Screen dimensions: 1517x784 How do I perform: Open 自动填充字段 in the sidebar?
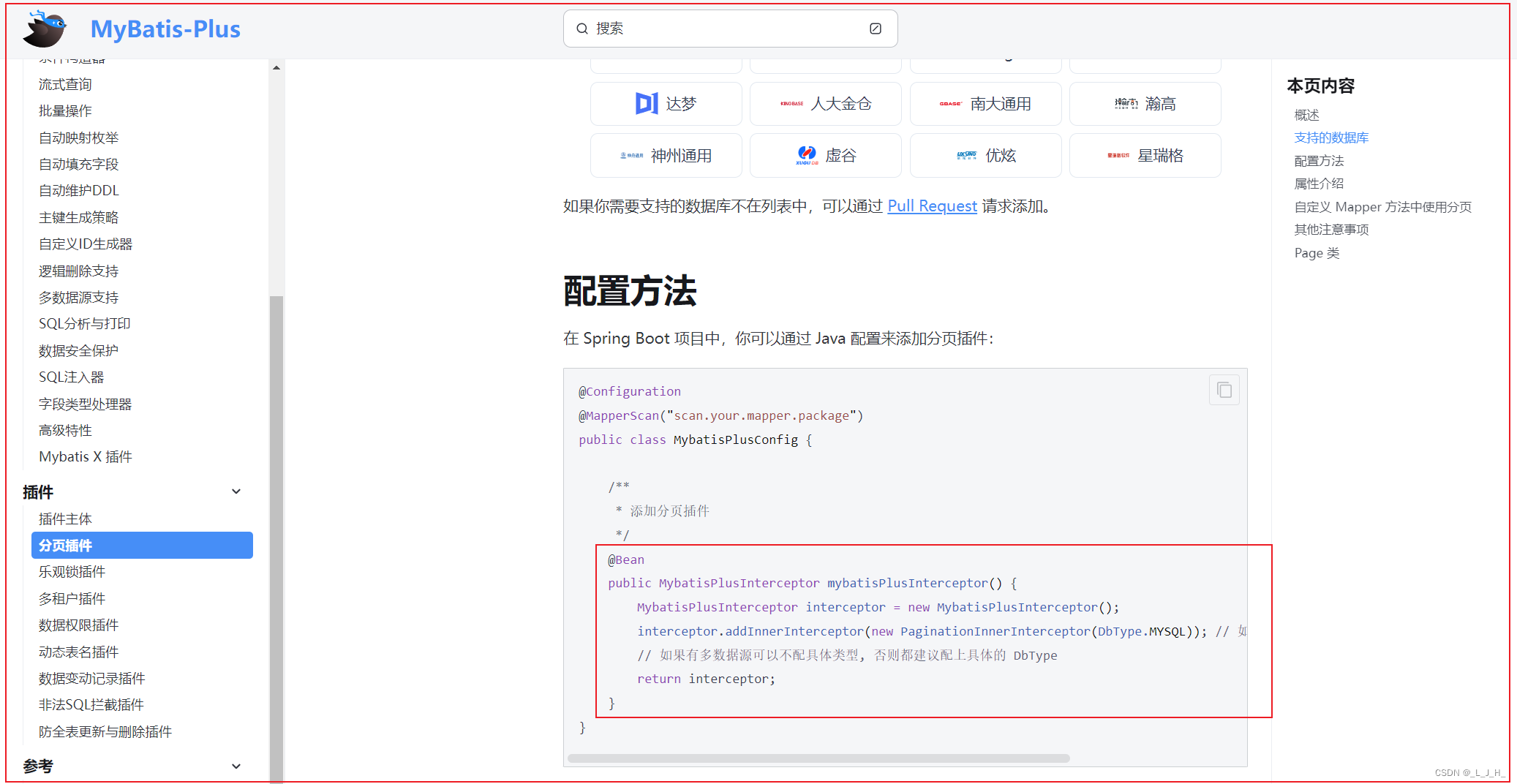click(x=78, y=165)
